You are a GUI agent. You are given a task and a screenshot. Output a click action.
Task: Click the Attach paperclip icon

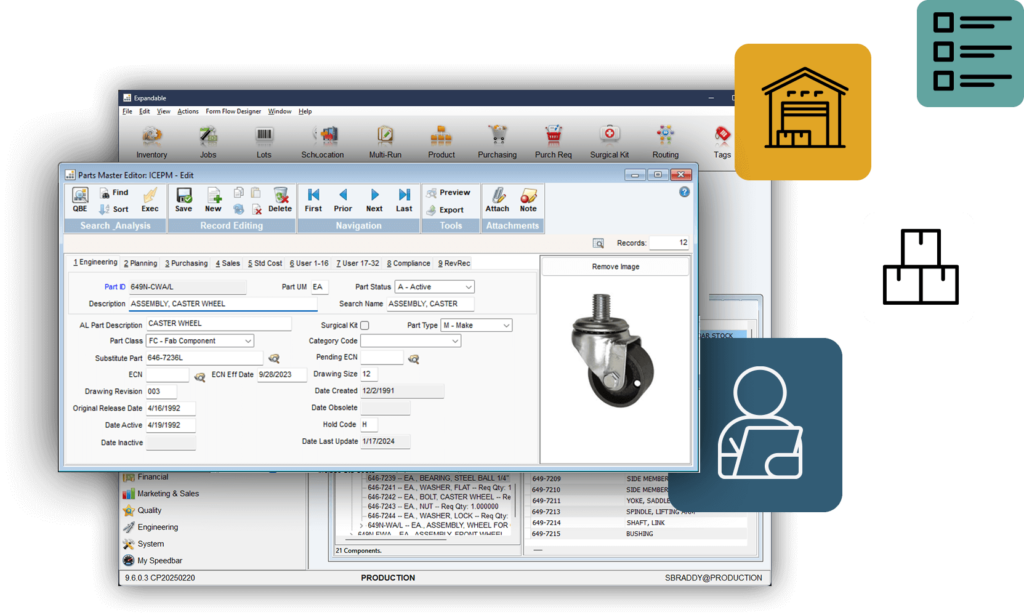point(497,199)
